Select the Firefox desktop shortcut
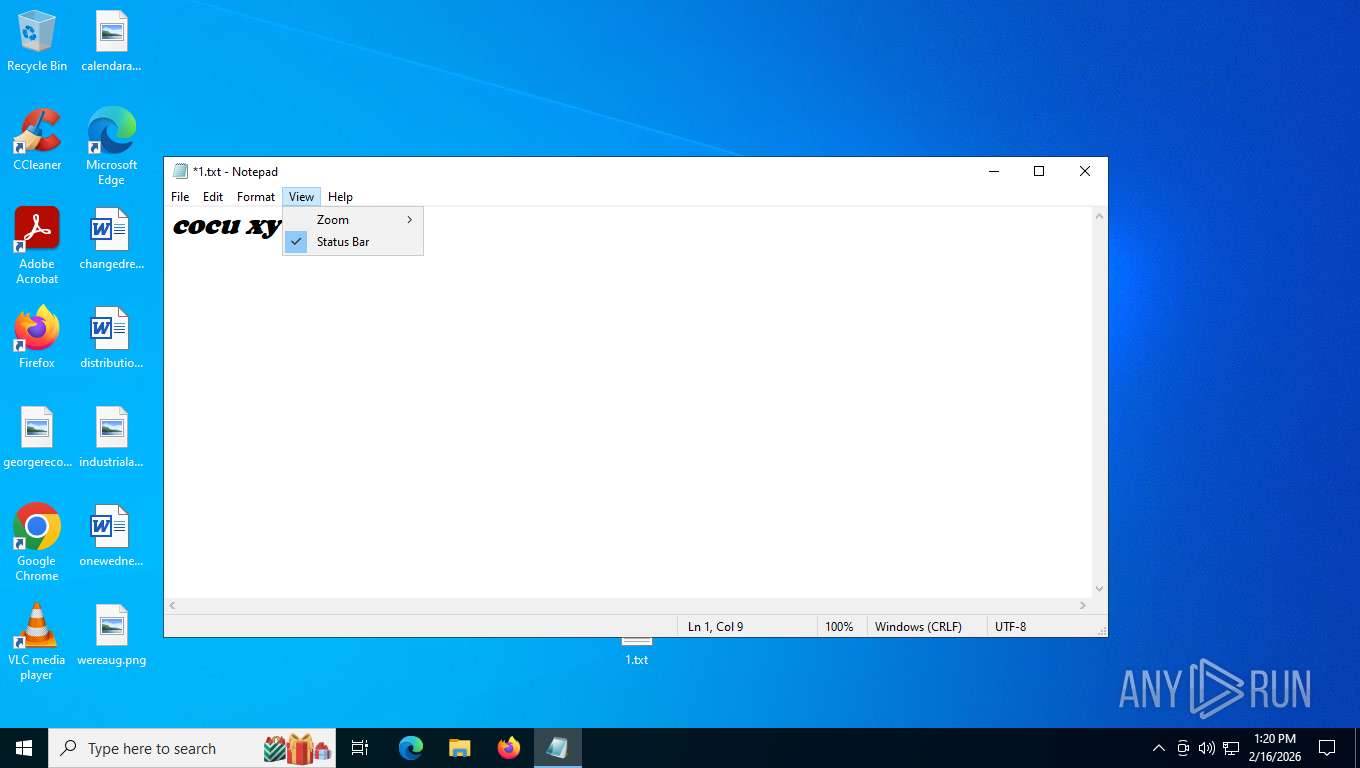Image resolution: width=1360 pixels, height=768 pixels. 37,338
